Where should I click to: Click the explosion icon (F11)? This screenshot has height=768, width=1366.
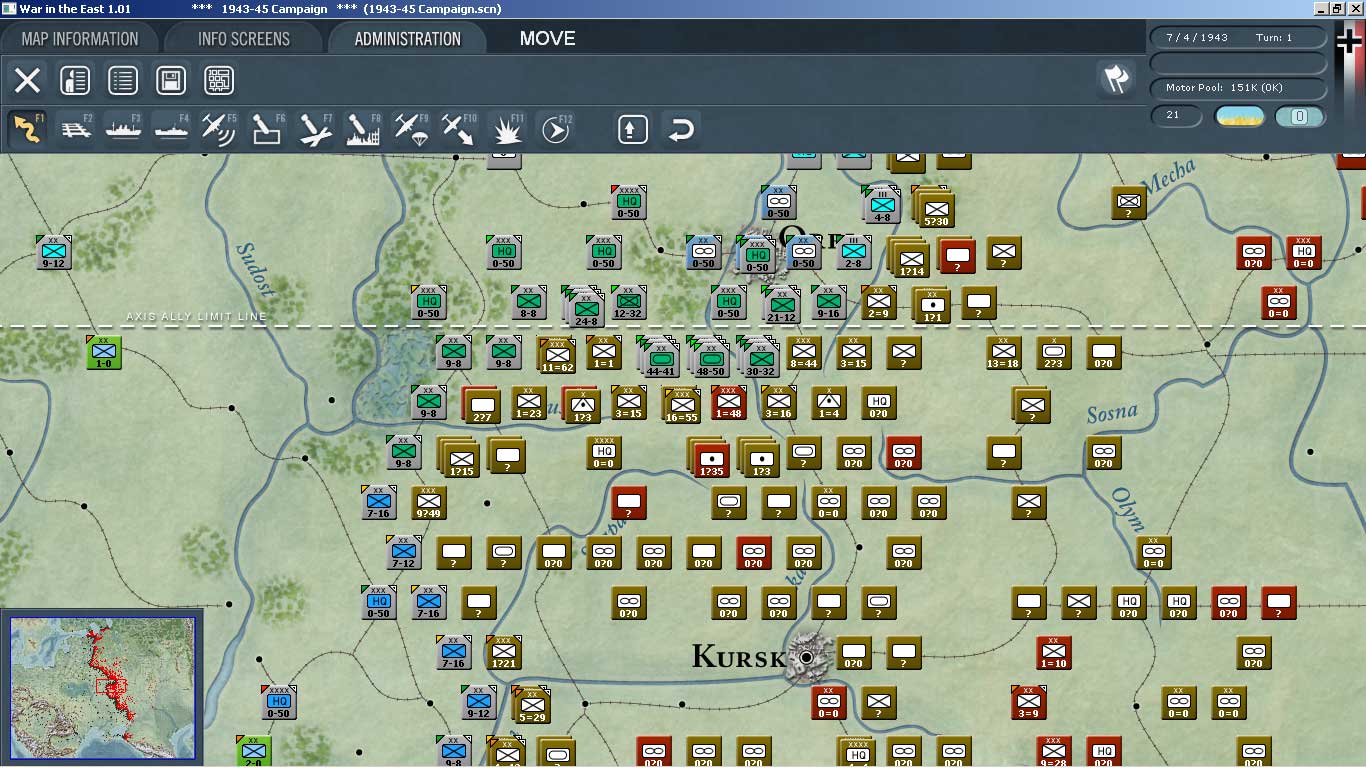click(x=507, y=129)
